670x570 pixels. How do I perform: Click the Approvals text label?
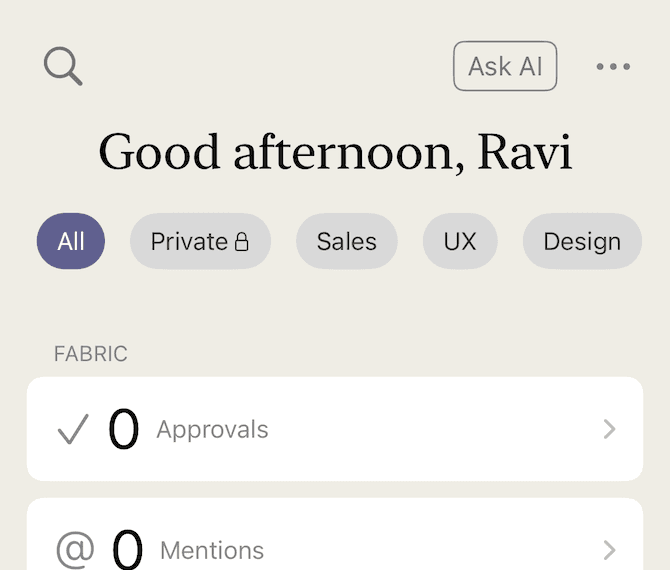212,430
